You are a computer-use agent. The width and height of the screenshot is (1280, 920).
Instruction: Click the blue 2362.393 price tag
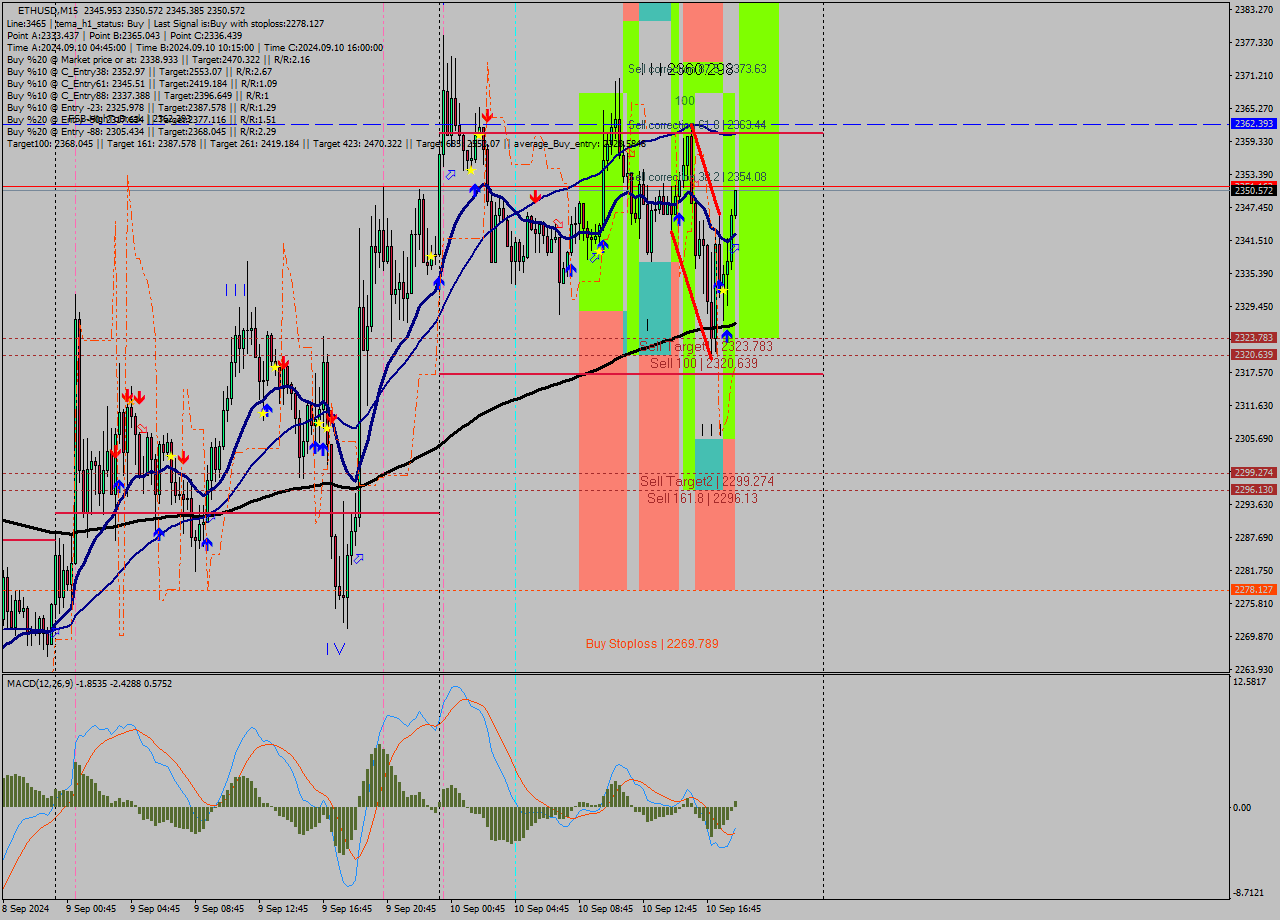click(1253, 124)
